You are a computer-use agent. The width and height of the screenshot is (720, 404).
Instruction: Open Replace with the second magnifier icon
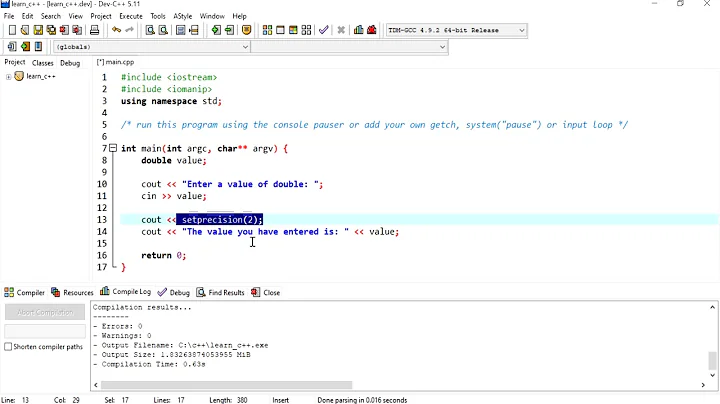(x=163, y=30)
